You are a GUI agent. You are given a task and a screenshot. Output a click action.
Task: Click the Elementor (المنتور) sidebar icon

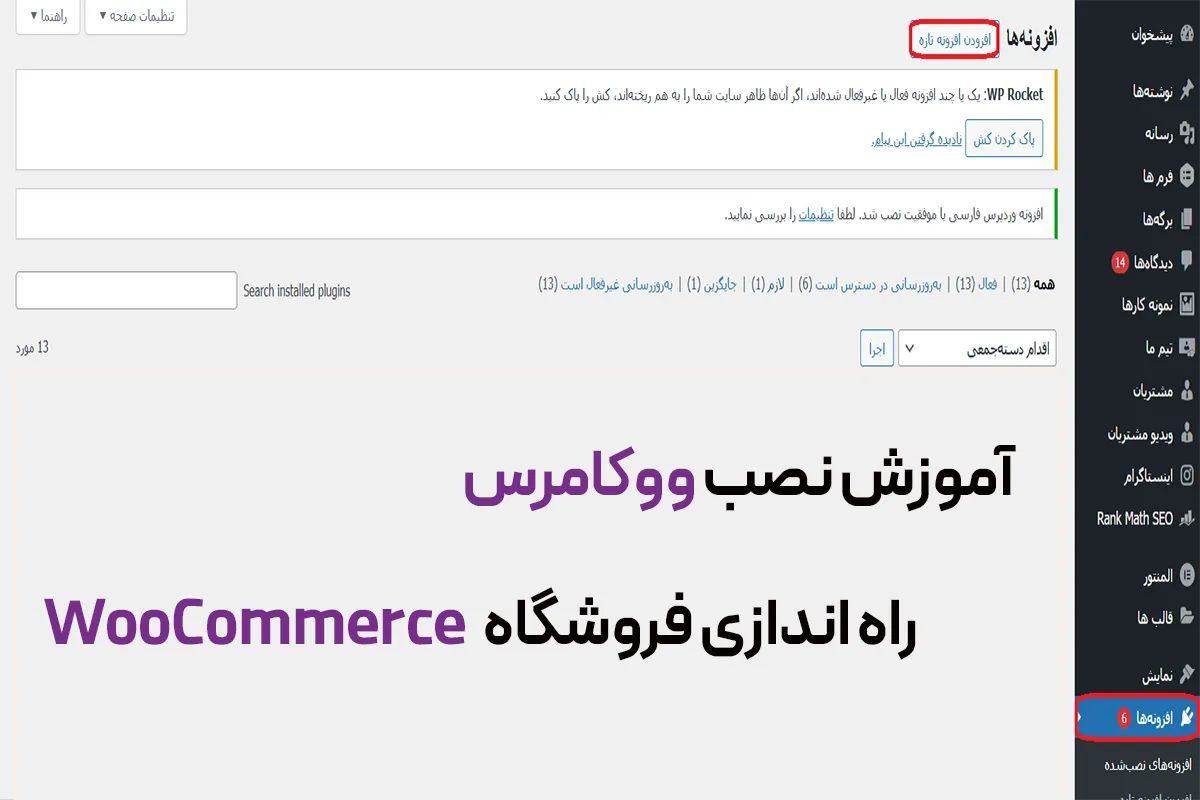[x=1188, y=576]
